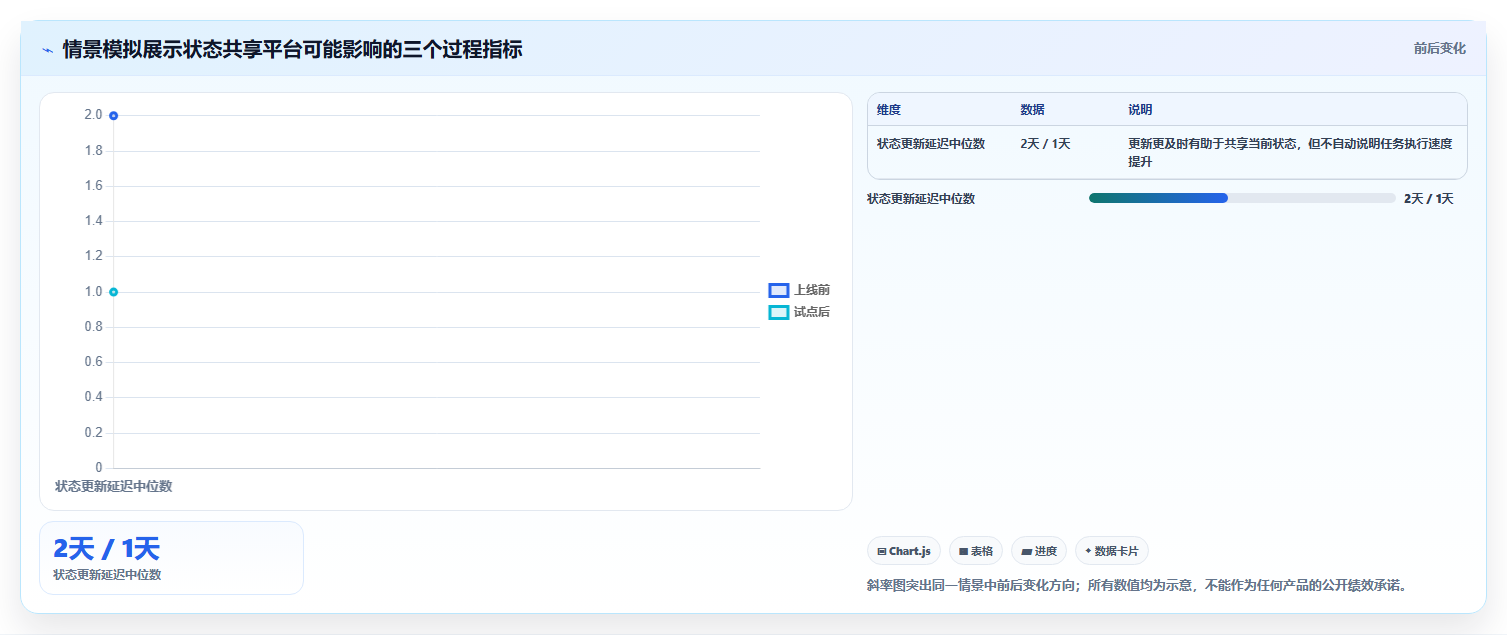The width and height of the screenshot is (1507, 635).
Task: Click the footnote text starting 斜率图突出
Action: (1138, 585)
